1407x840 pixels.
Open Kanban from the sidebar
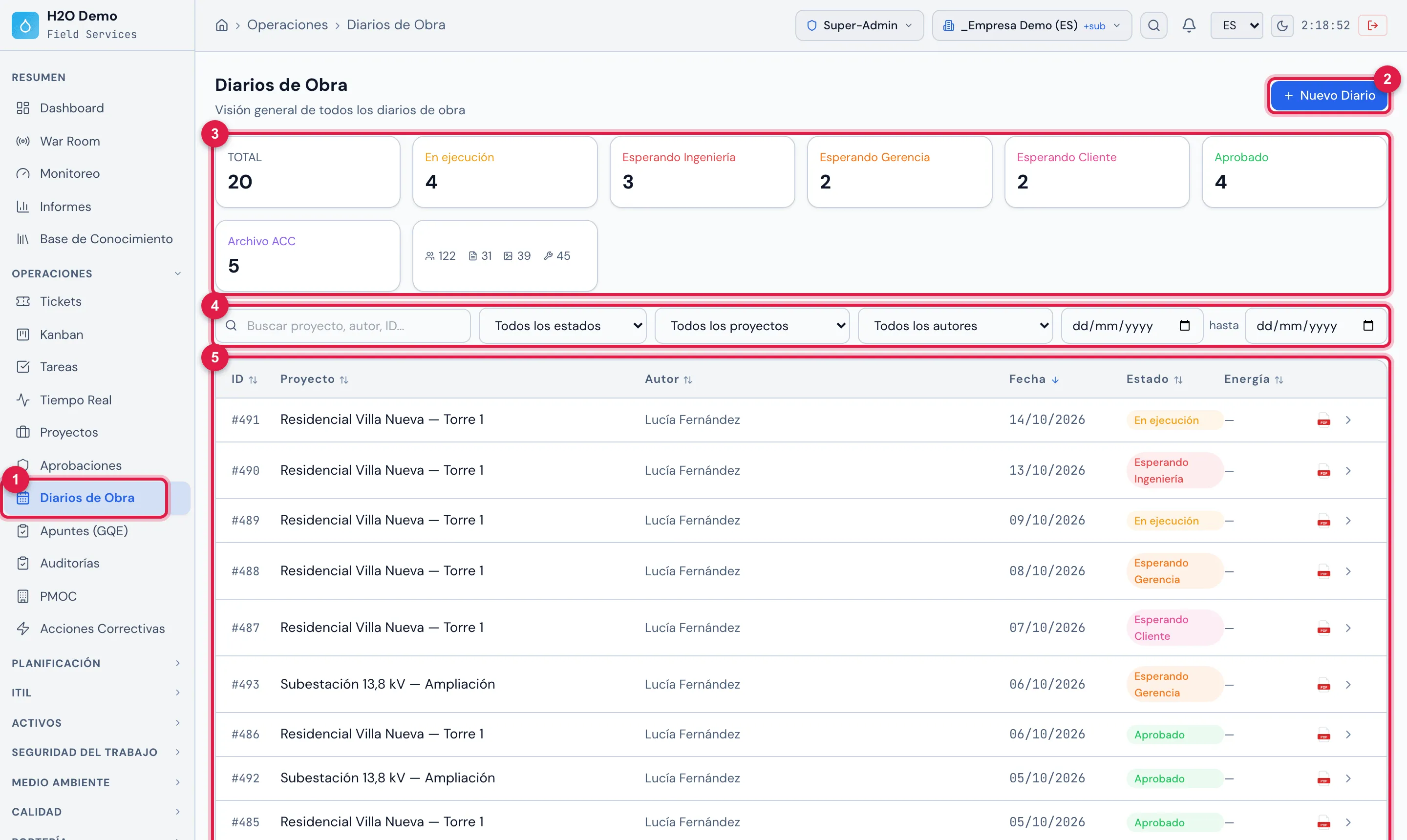coord(61,335)
